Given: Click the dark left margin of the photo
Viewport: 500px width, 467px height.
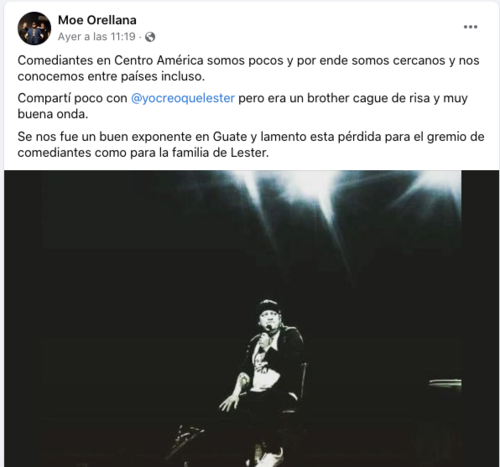Looking at the screenshot, I should (23, 319).
